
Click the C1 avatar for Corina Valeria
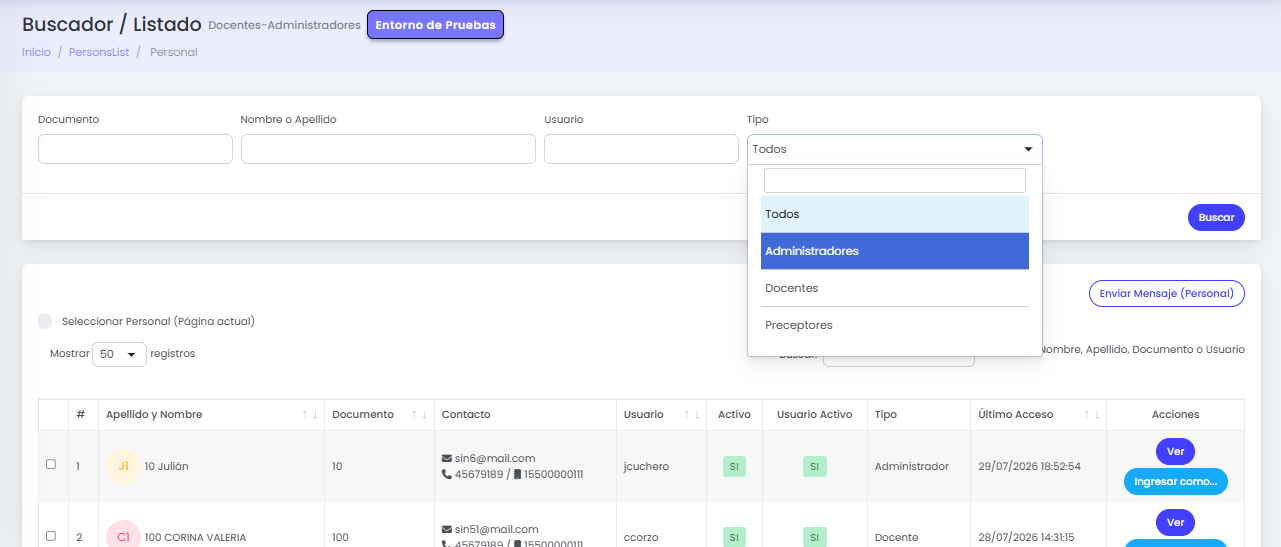click(123, 536)
